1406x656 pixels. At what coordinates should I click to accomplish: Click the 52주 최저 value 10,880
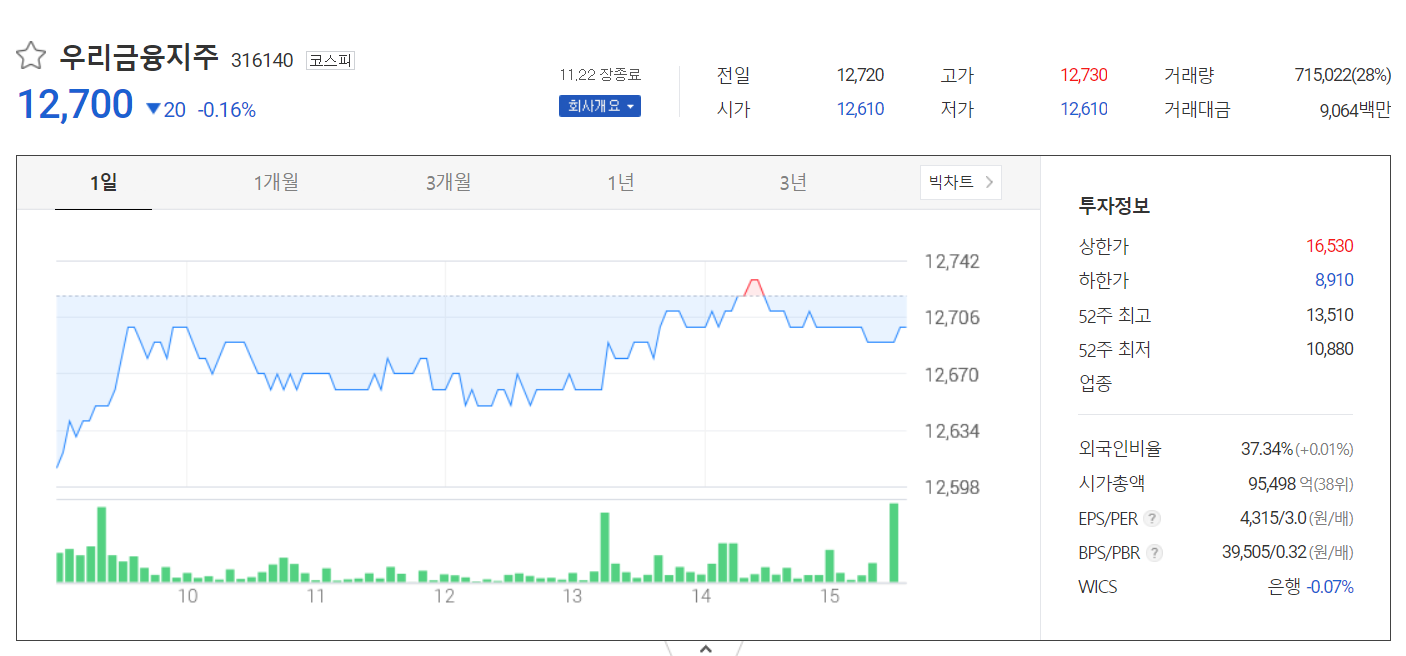(x=1330, y=349)
